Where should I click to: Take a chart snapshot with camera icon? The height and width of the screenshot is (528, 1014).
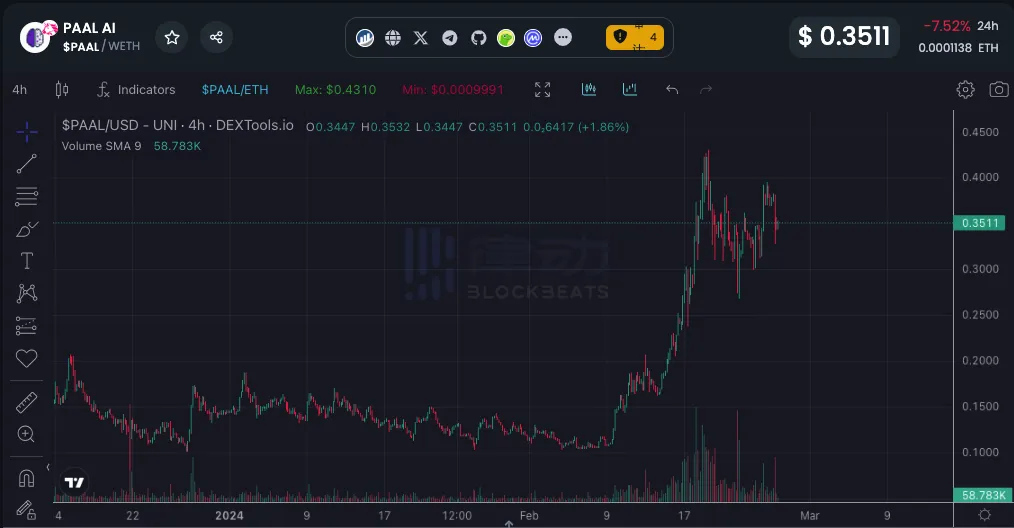click(998, 90)
